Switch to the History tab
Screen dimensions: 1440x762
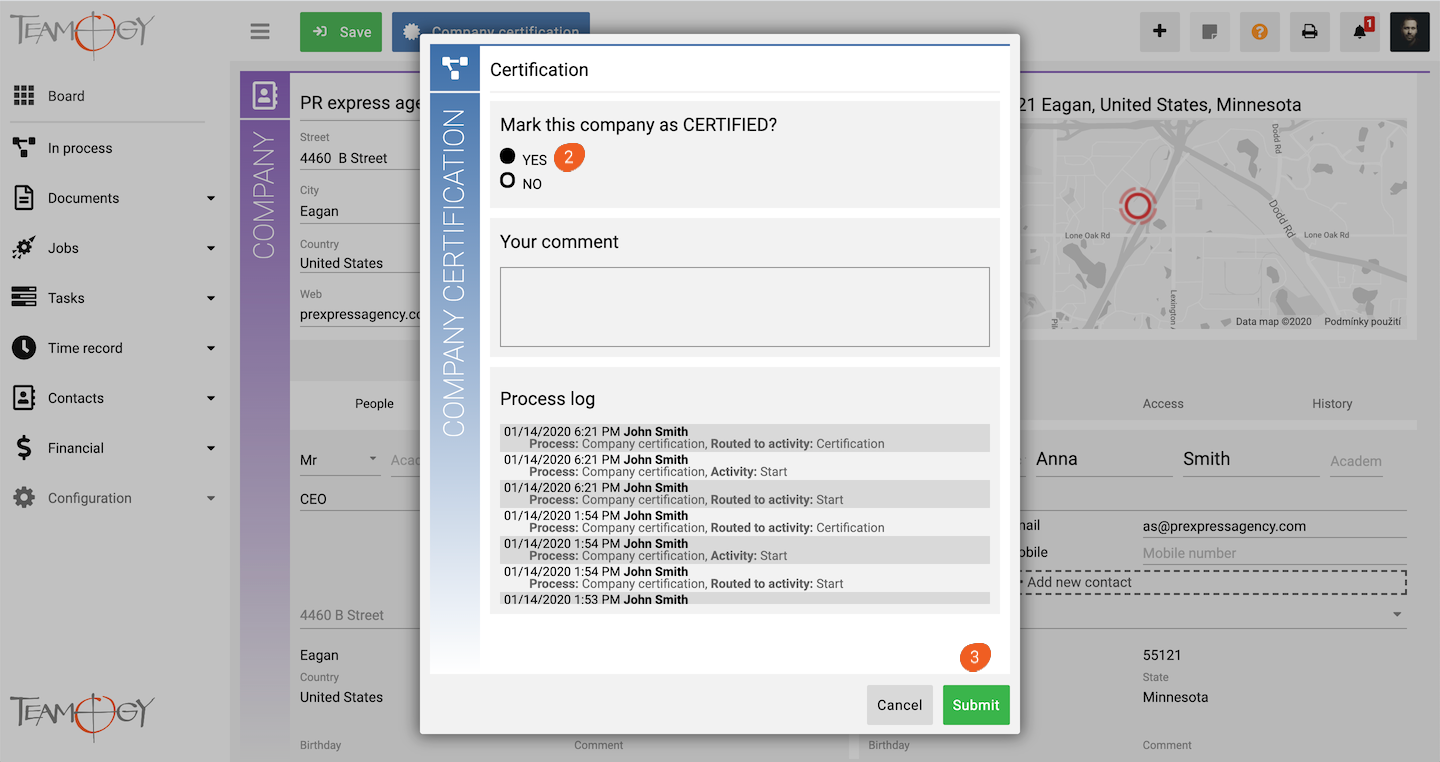[1332, 404]
